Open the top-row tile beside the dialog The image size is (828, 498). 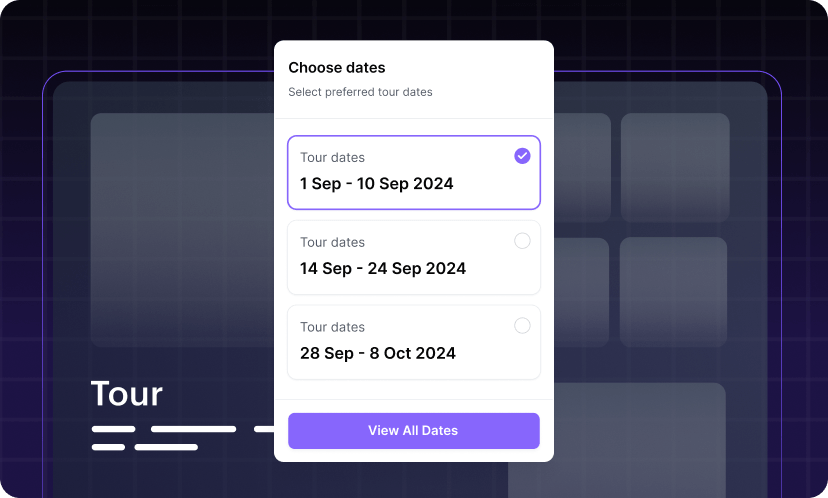click(x=582, y=167)
